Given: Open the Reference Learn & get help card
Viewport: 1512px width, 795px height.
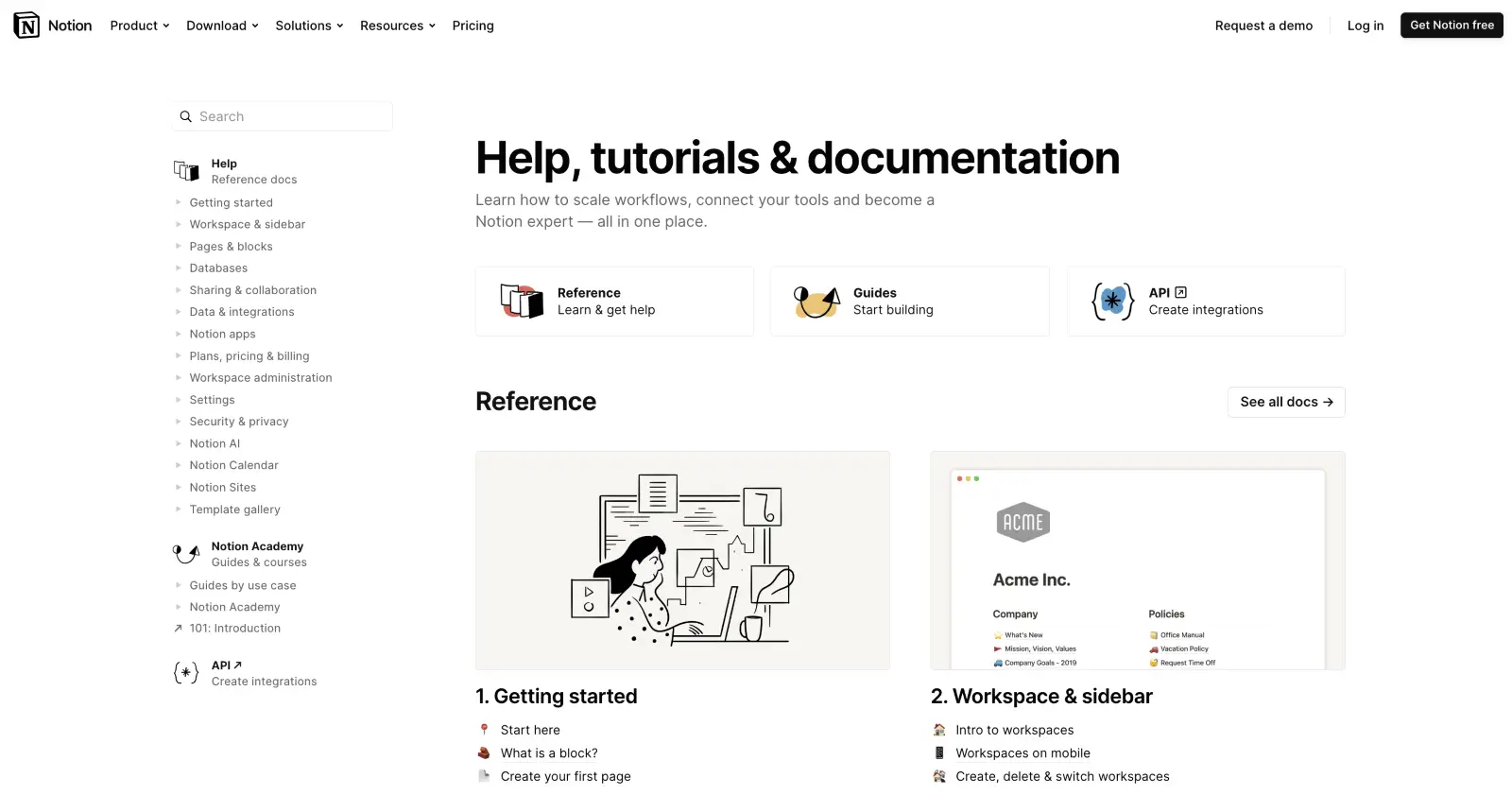Looking at the screenshot, I should [x=614, y=302].
